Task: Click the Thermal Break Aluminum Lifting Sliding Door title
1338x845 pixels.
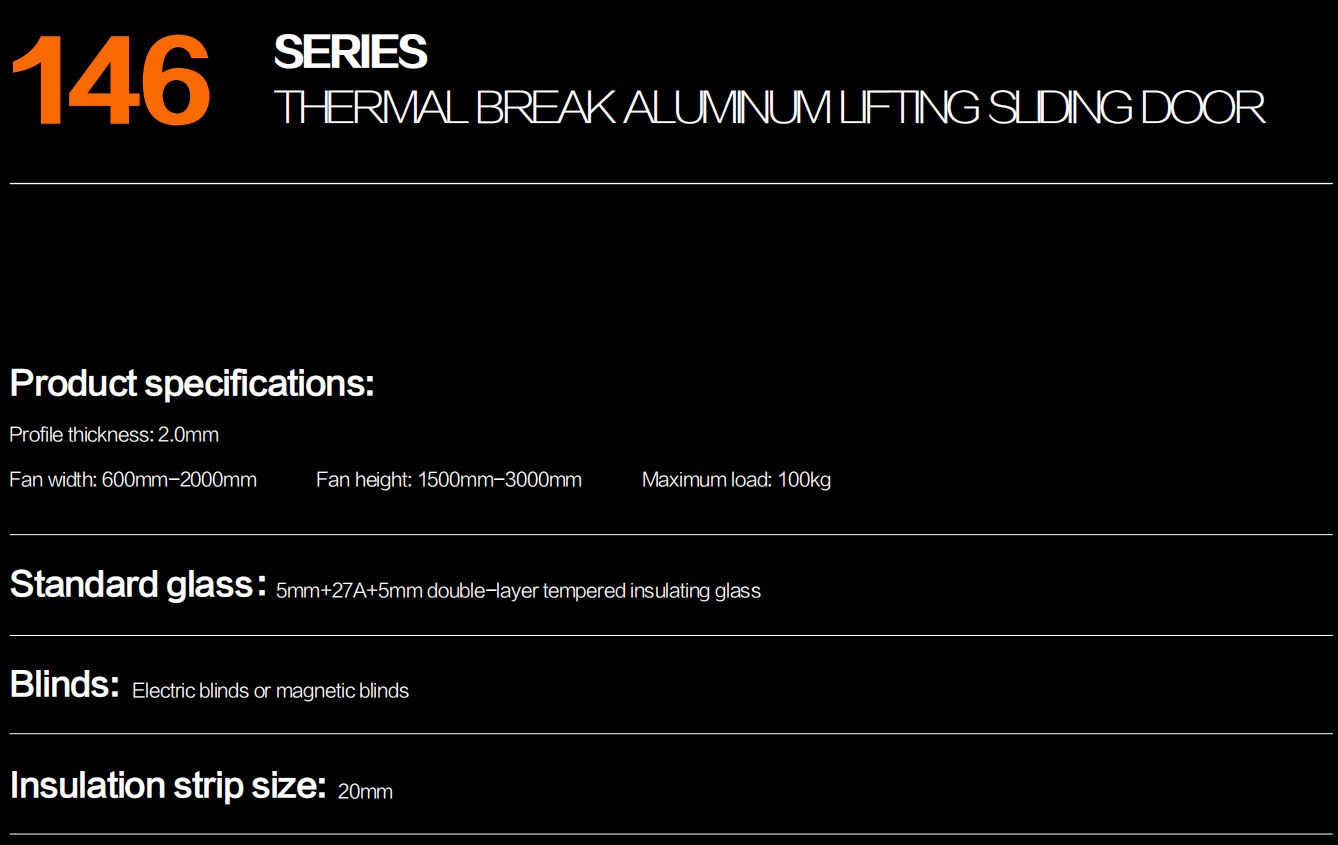Action: [x=769, y=108]
